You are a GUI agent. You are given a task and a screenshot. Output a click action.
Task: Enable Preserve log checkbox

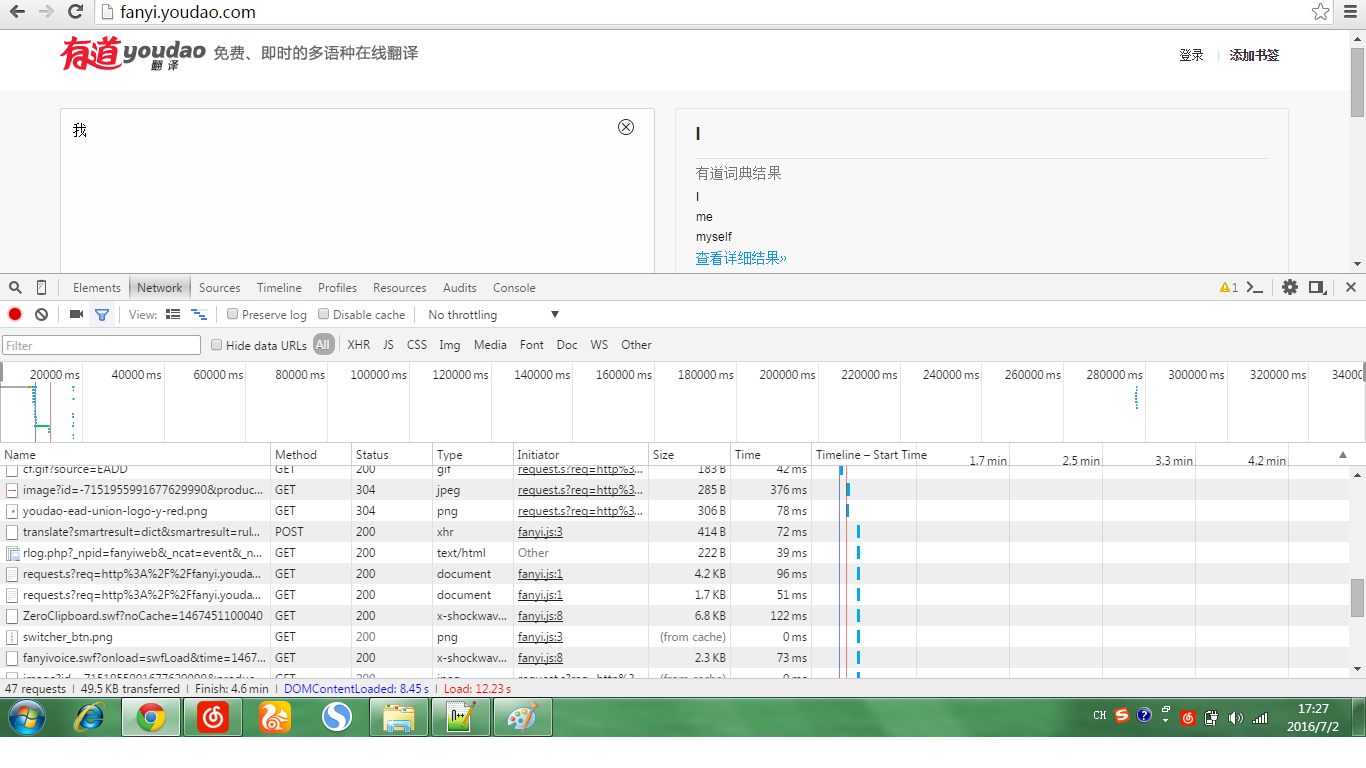point(232,314)
